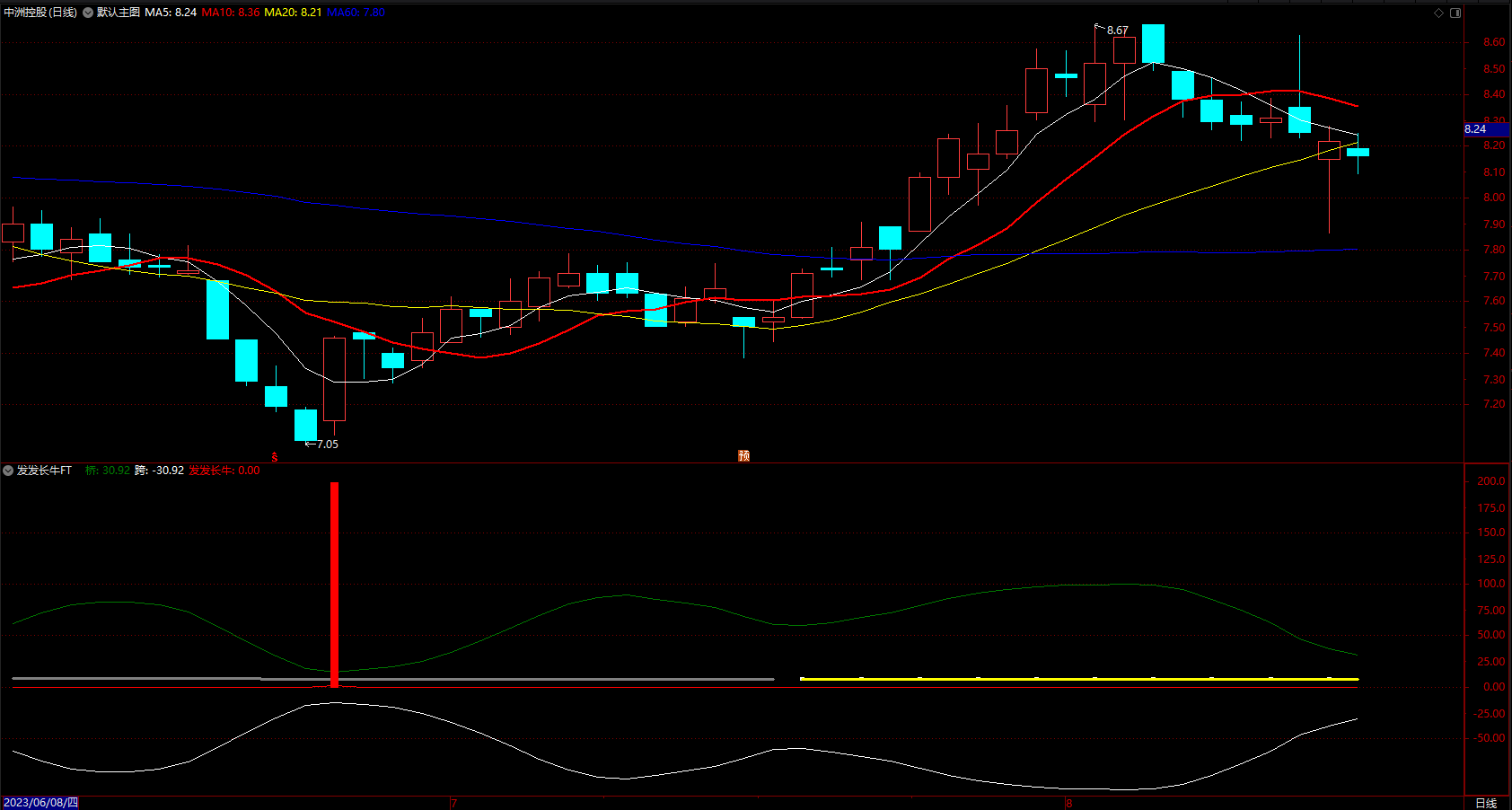Click the red 发发长牛: 0.00 value
This screenshot has width=1512, height=810.
tap(224, 471)
